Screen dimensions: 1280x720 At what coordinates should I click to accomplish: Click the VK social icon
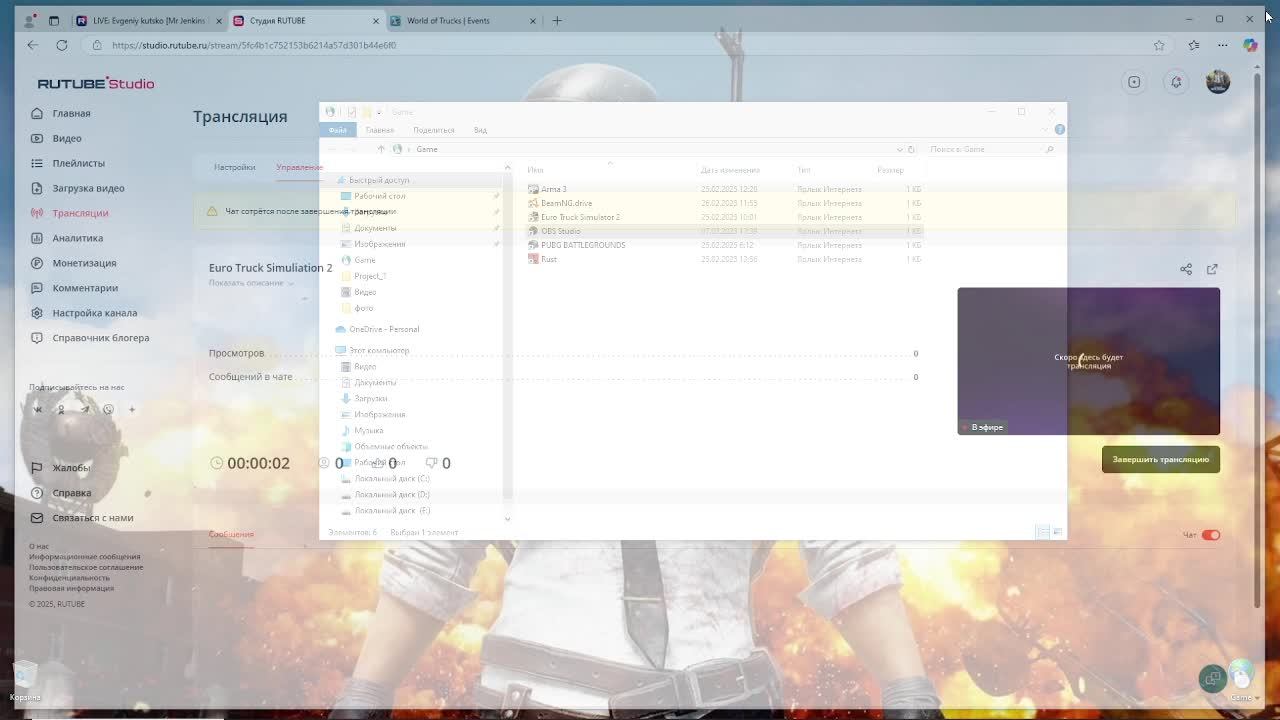[38, 409]
